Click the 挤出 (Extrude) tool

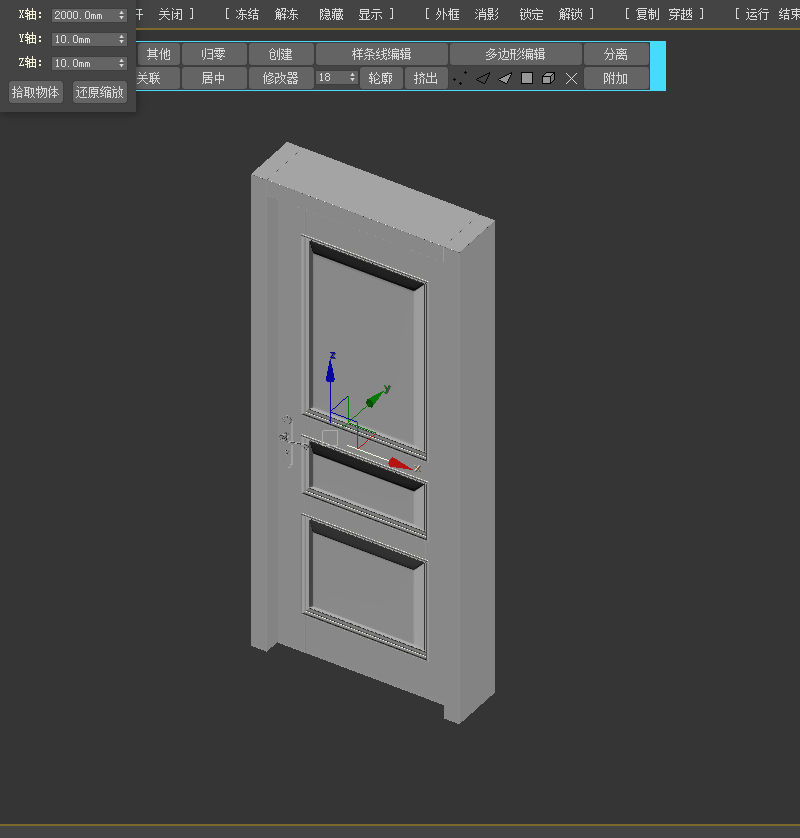point(426,78)
